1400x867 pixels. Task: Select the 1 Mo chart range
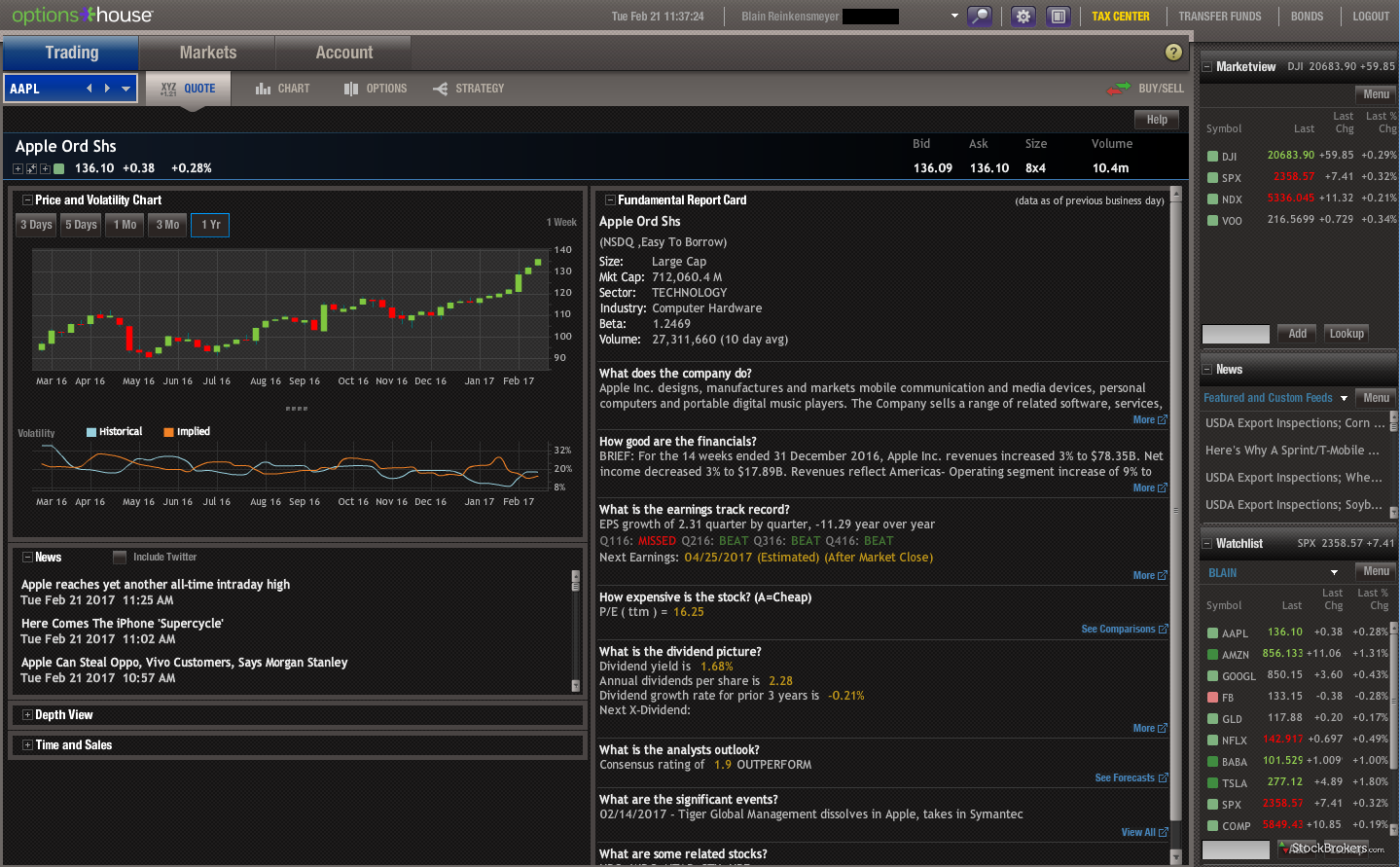tap(126, 225)
